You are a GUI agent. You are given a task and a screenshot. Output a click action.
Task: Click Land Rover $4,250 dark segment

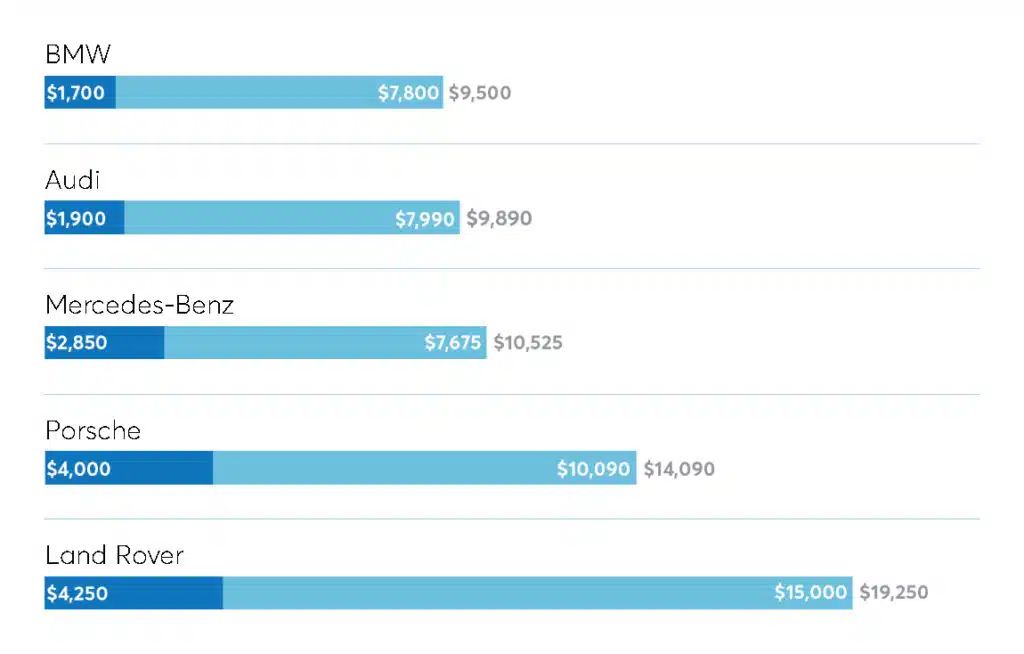(134, 593)
